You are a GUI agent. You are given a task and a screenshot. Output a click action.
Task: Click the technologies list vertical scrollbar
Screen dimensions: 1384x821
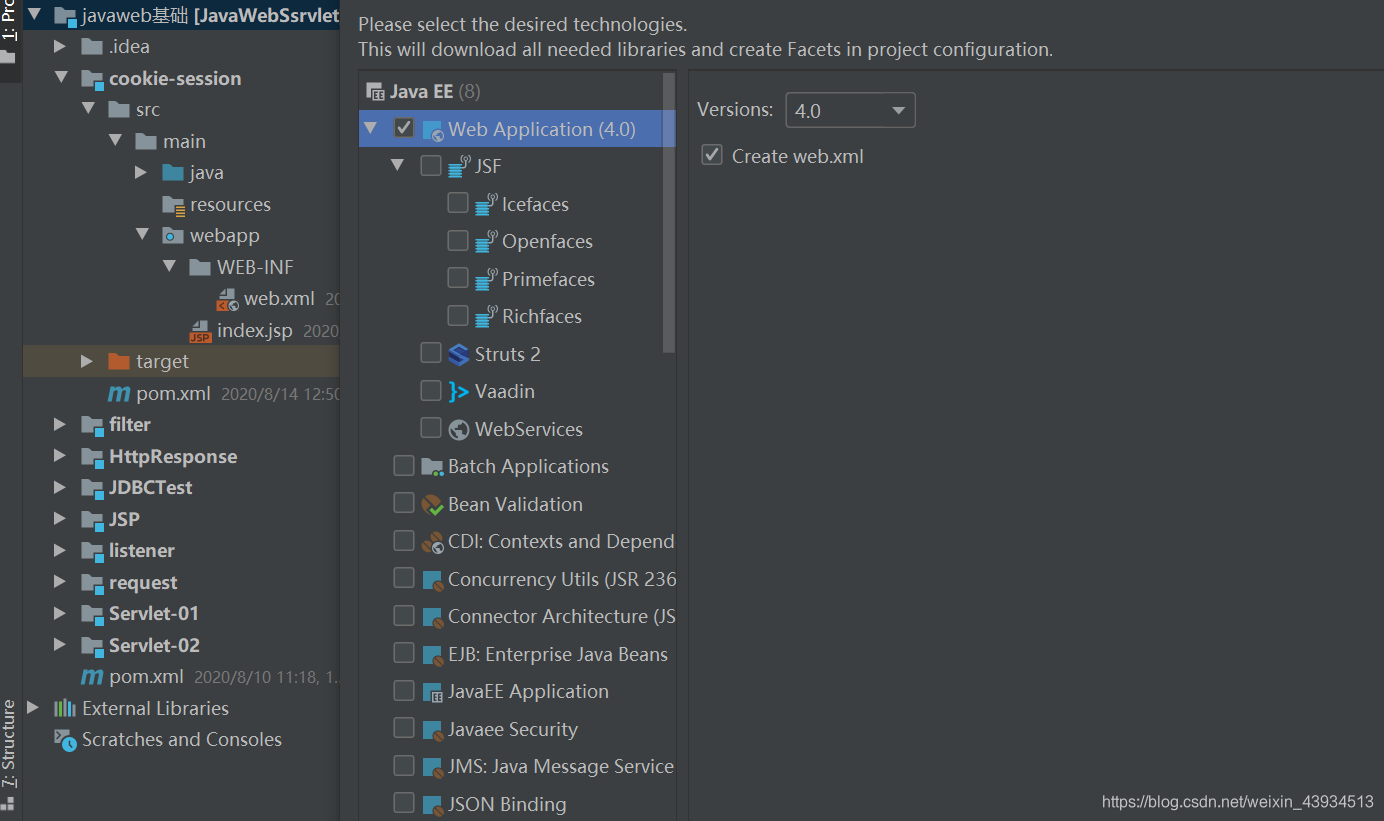[669, 212]
